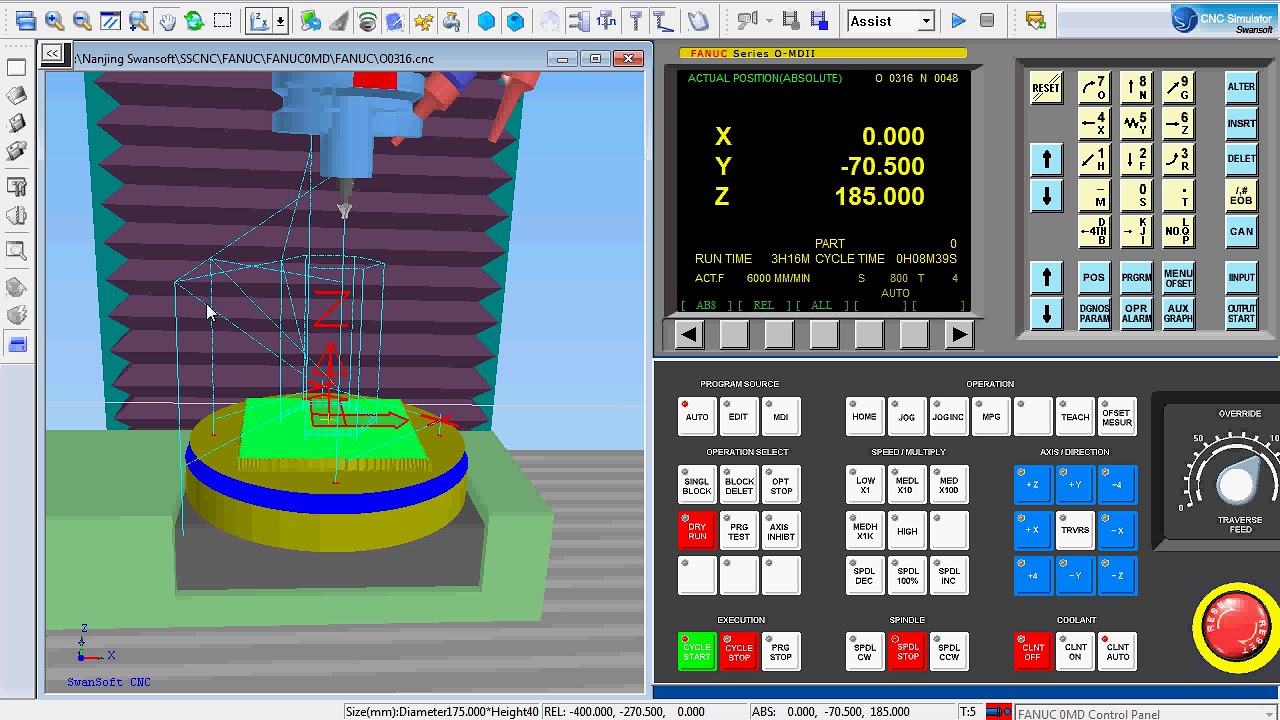Click the 7 O keypad key

click(x=1093, y=88)
